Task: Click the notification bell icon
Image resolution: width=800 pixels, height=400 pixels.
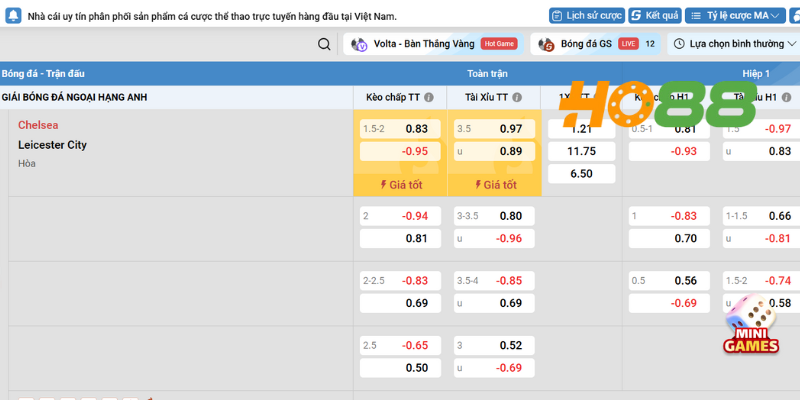Action: point(14,16)
